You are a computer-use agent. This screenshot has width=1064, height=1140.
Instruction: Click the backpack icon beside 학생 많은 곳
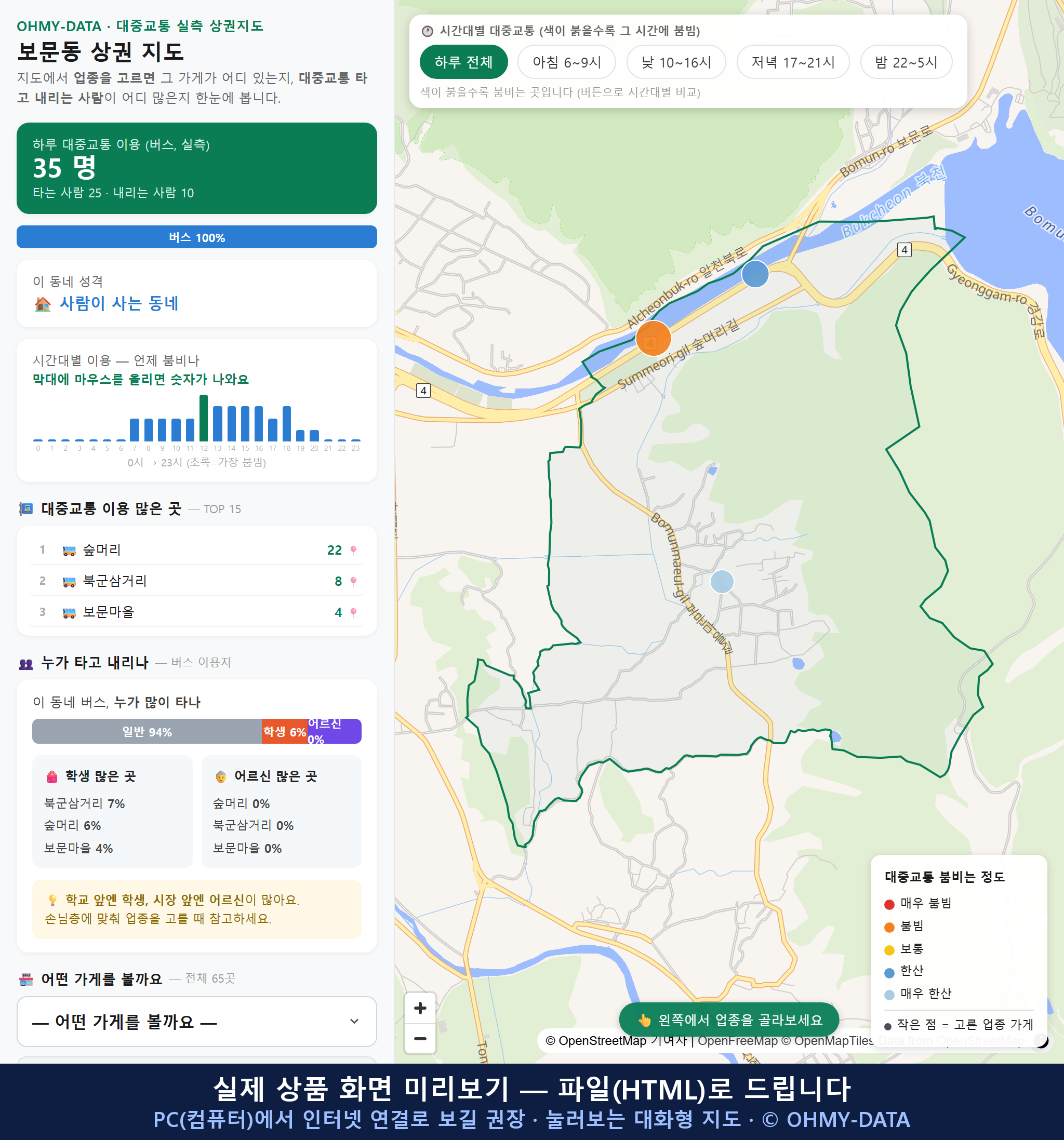pyautogui.click(x=51, y=776)
